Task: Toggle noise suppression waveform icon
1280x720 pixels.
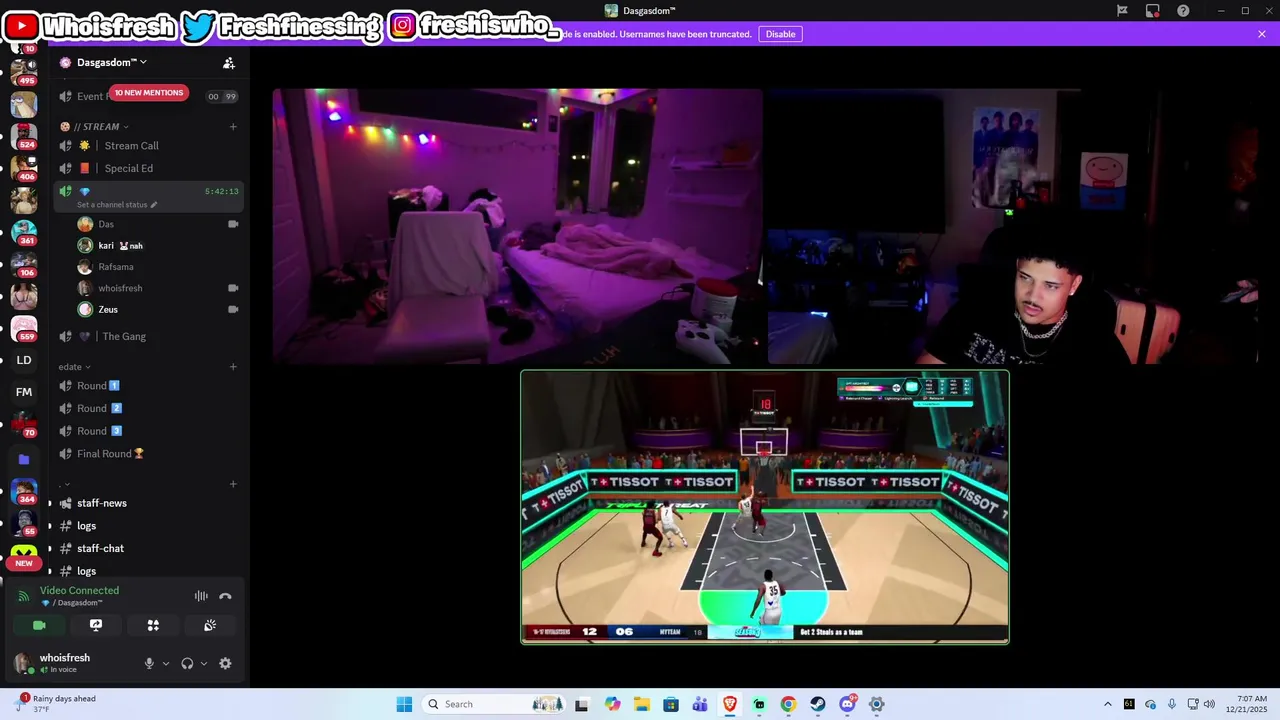Action: point(201,596)
